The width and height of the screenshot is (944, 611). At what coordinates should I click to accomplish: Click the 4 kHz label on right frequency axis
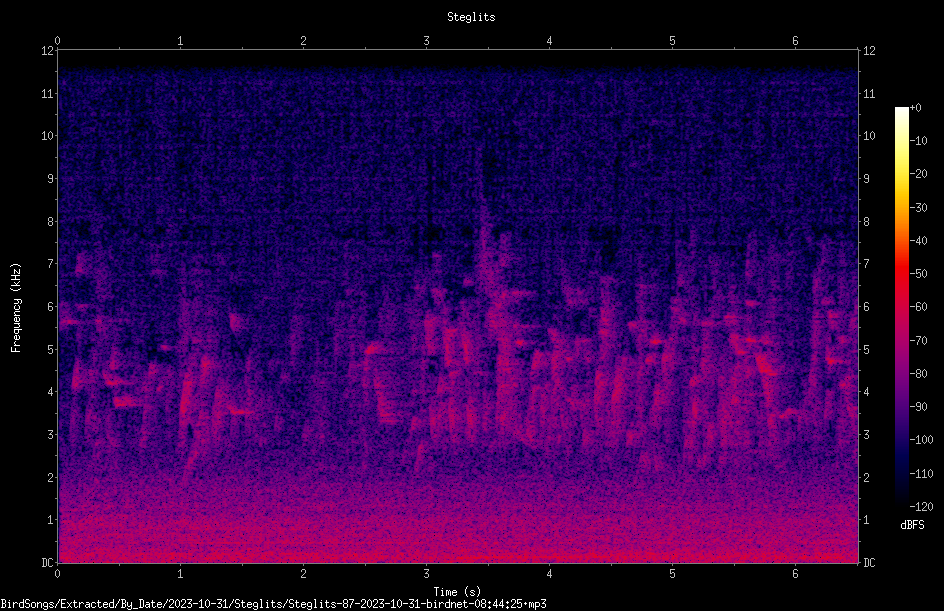pyautogui.click(x=866, y=392)
